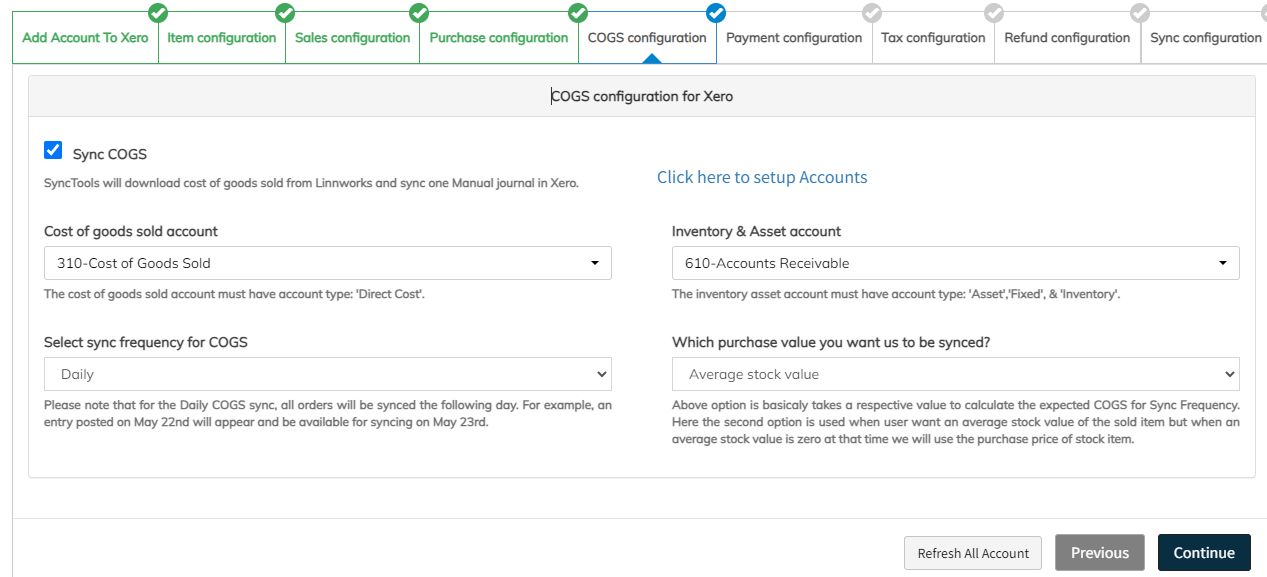Screen dimensions: 1267x577
Task: Switch to Payment configuration tab
Action: [793, 38]
